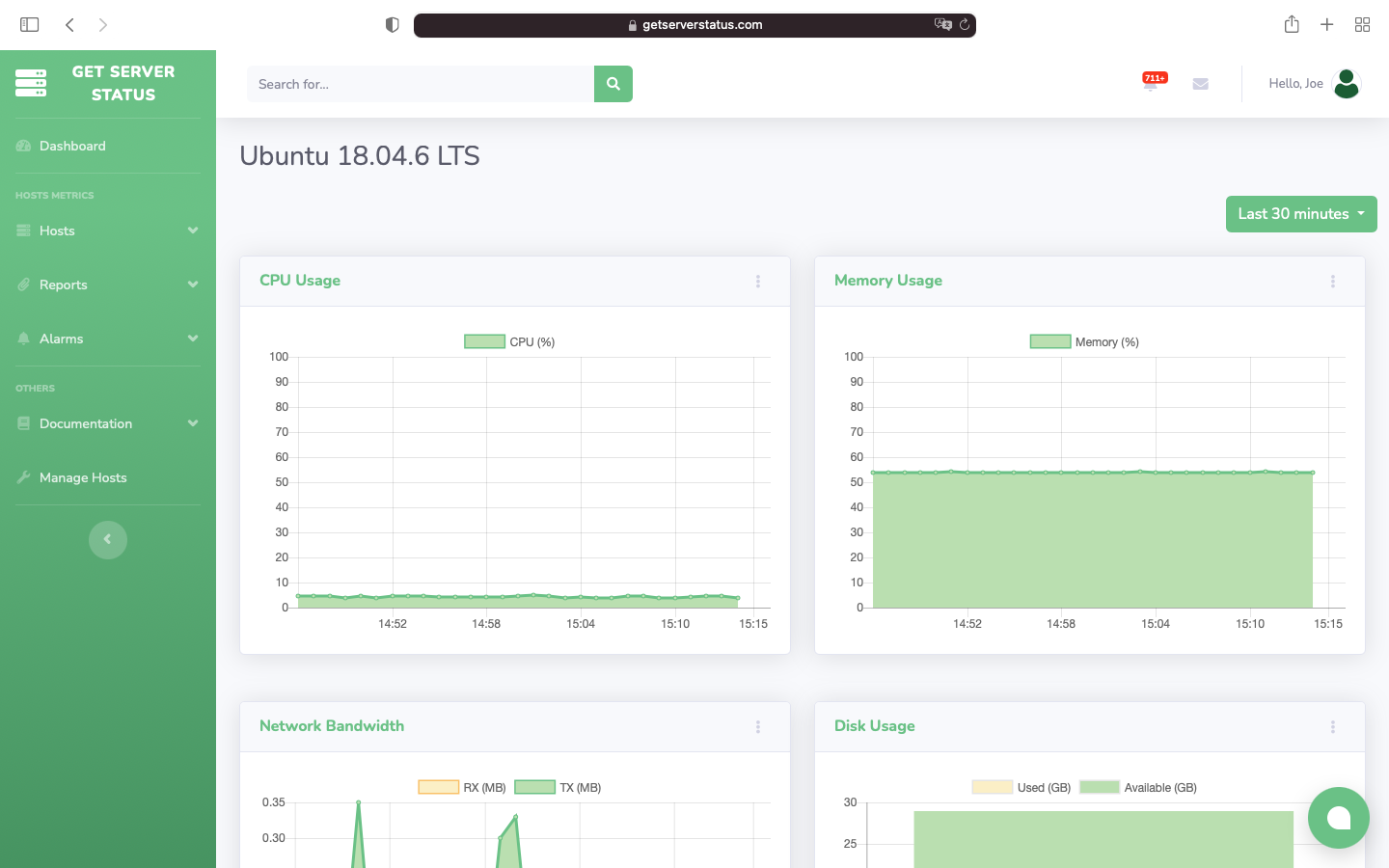Open the Alarms sidebar menu label
This screenshot has width=1389, height=868.
pyautogui.click(x=61, y=339)
